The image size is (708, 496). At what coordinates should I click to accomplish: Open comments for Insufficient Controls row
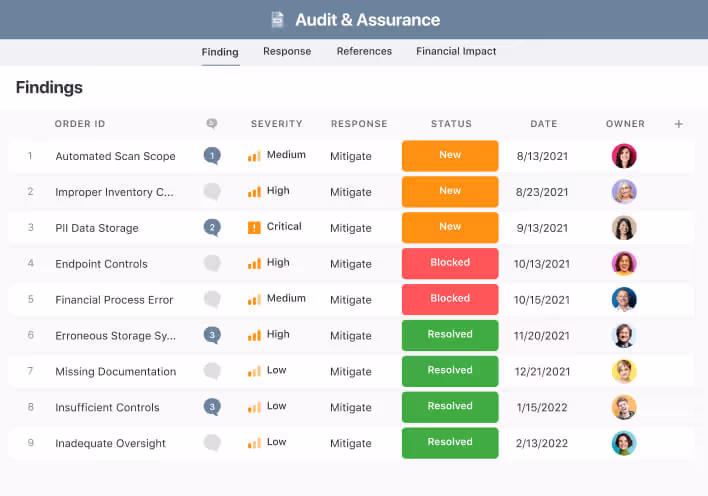(x=212, y=407)
